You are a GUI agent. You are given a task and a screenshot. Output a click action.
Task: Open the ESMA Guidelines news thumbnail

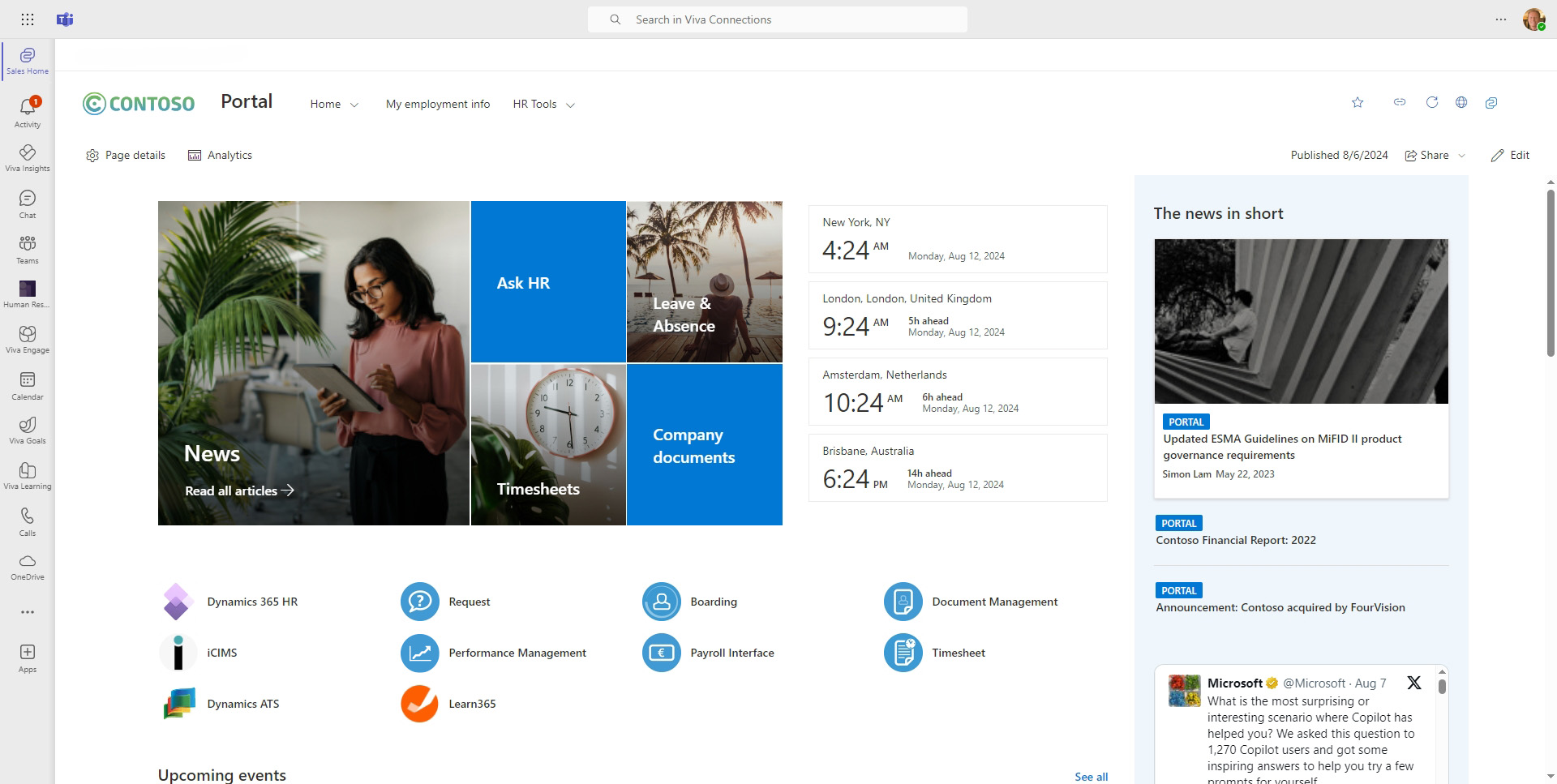(1302, 321)
